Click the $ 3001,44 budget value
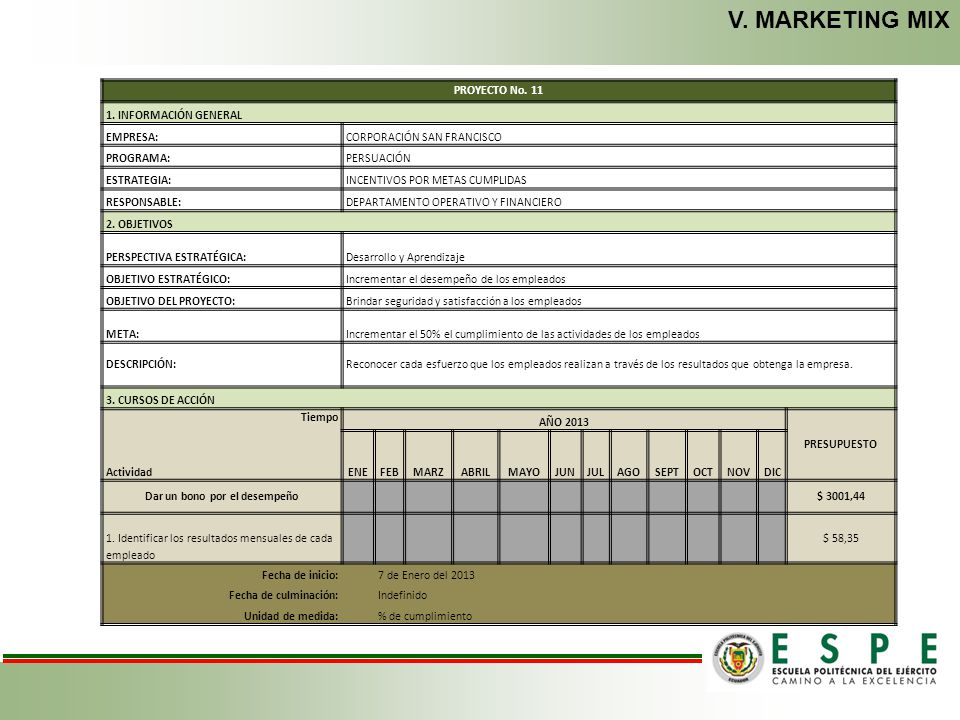This screenshot has height=720, width=960. pos(841,496)
